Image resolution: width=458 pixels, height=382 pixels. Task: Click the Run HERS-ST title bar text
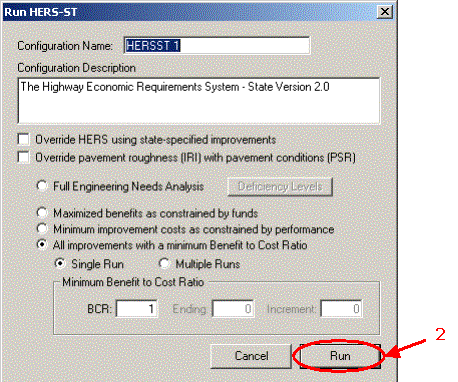(x=41, y=12)
